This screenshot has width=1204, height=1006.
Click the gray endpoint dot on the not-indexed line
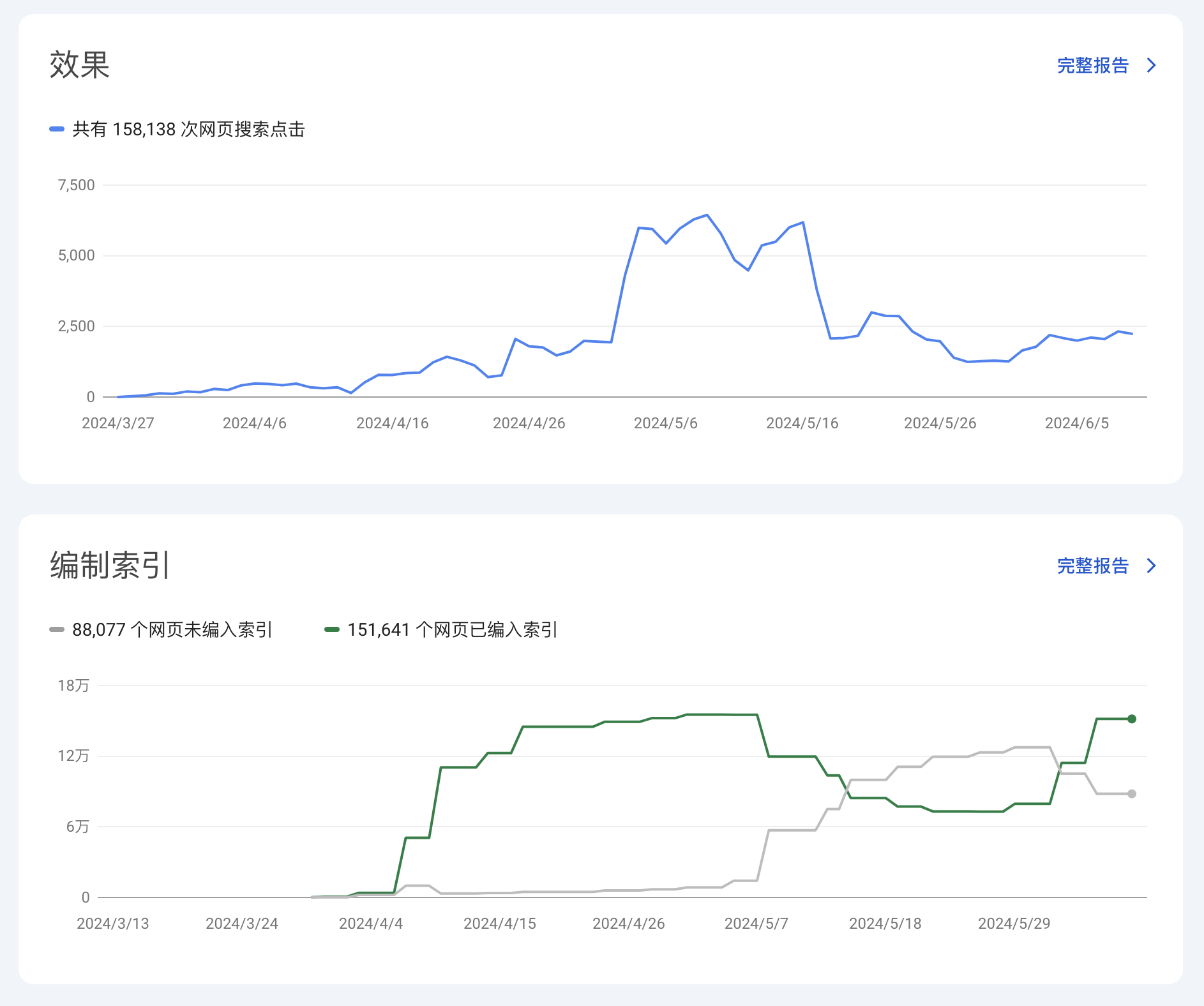point(1132,793)
